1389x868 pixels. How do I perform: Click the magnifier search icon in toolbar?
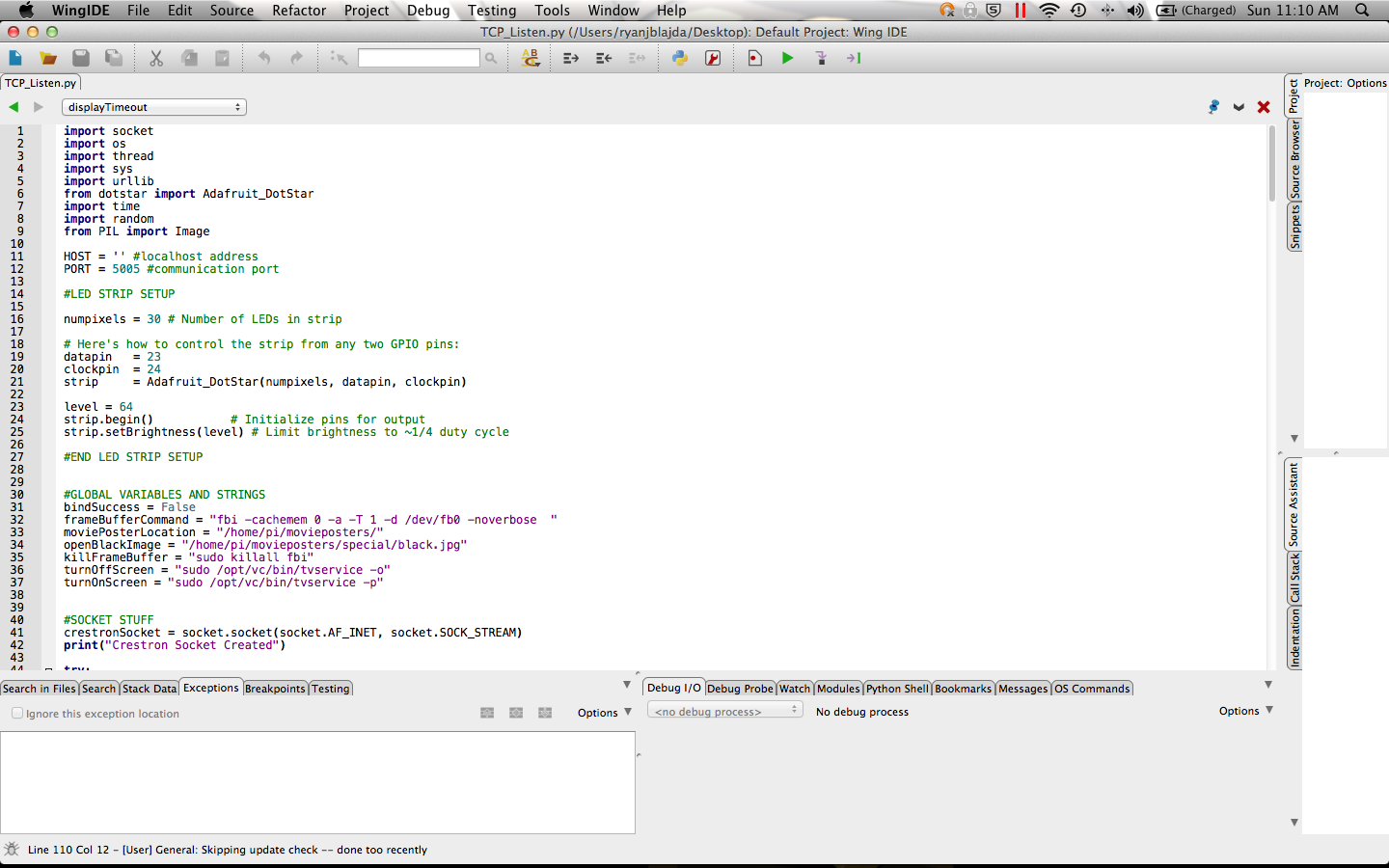click(491, 58)
